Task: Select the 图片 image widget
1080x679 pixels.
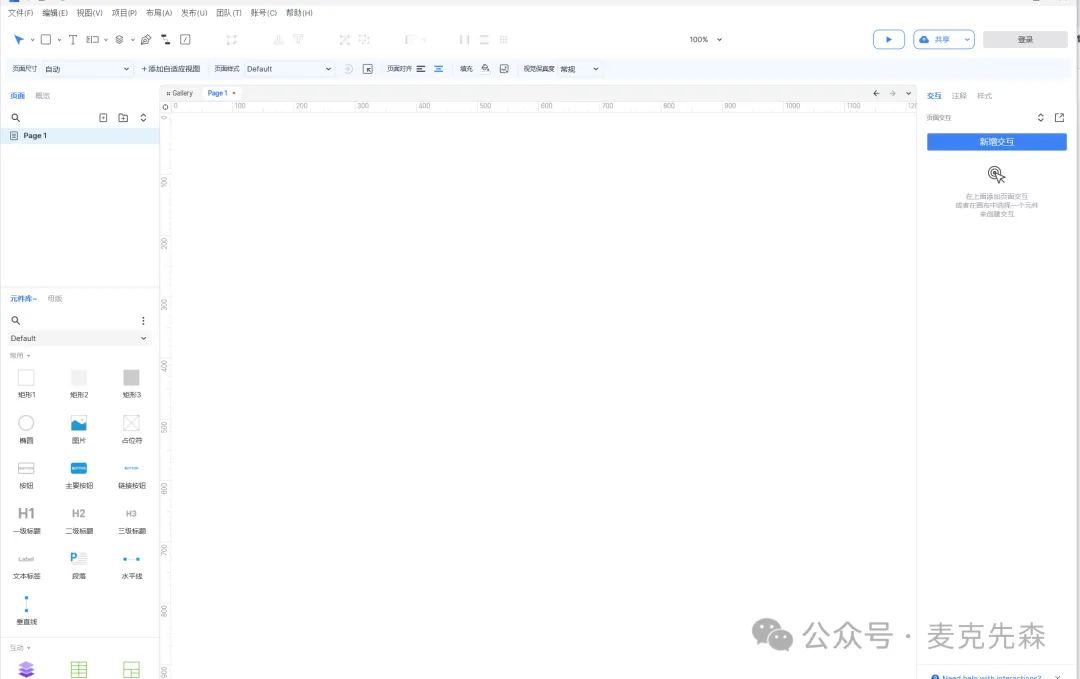Action: (79, 429)
